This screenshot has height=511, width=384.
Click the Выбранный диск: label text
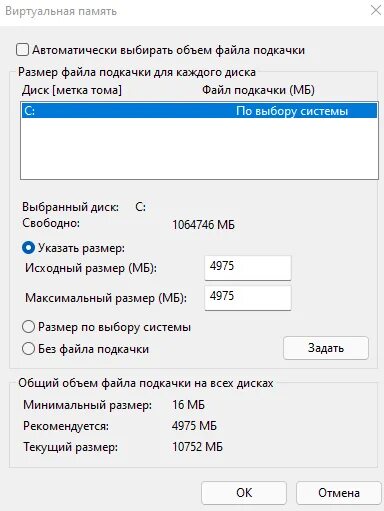point(70,207)
